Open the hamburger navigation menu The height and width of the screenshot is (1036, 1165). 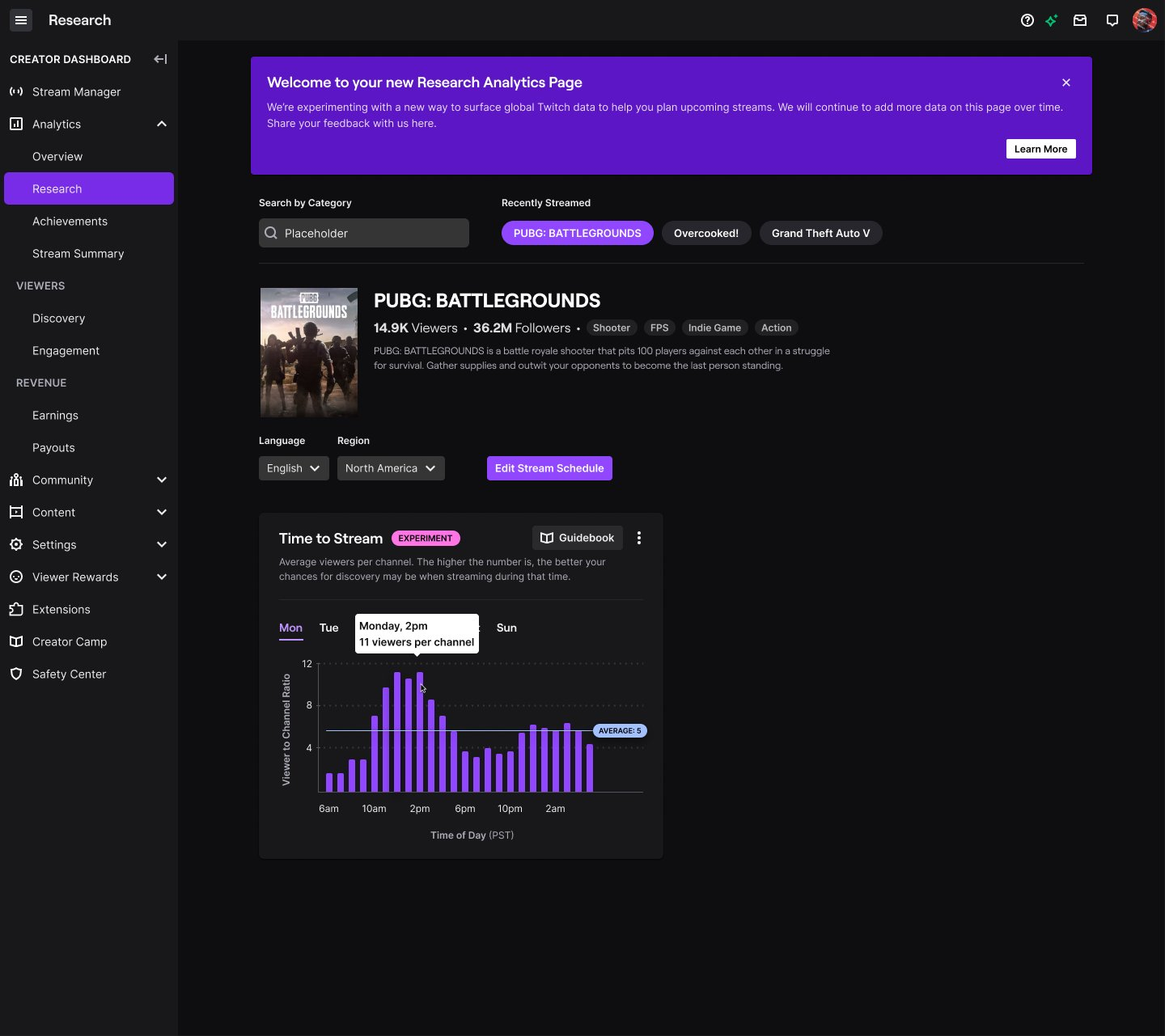(21, 20)
